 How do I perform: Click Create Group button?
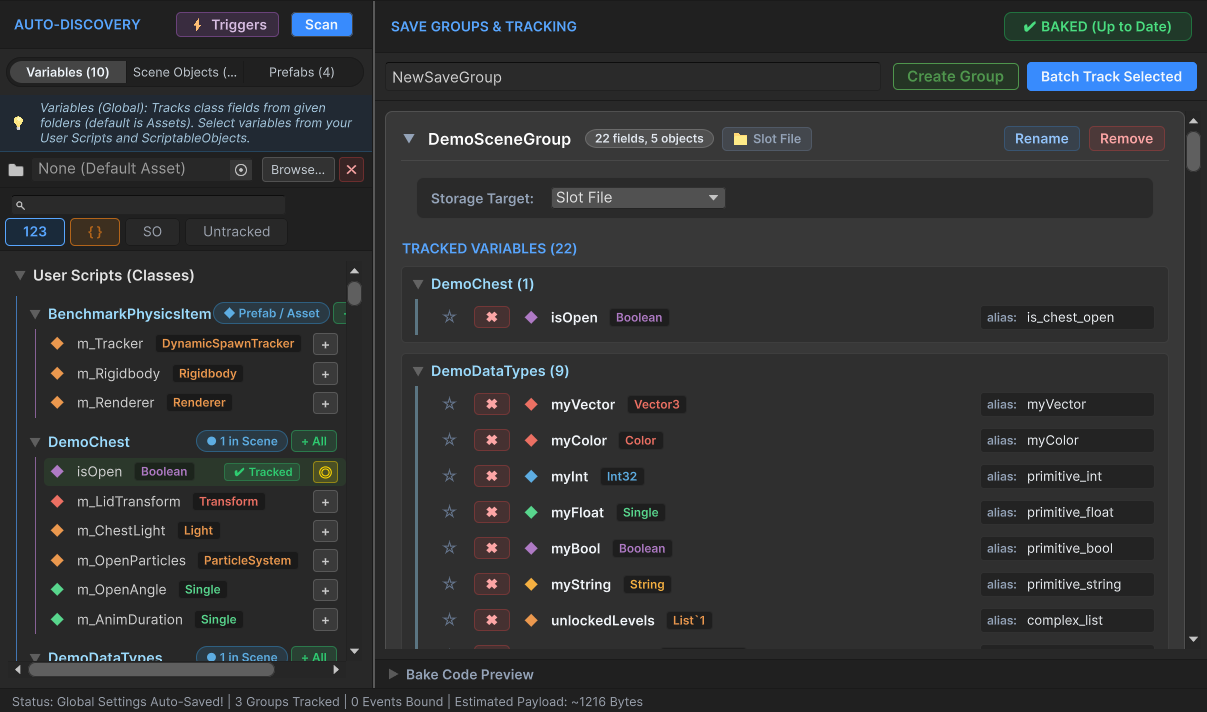(955, 77)
